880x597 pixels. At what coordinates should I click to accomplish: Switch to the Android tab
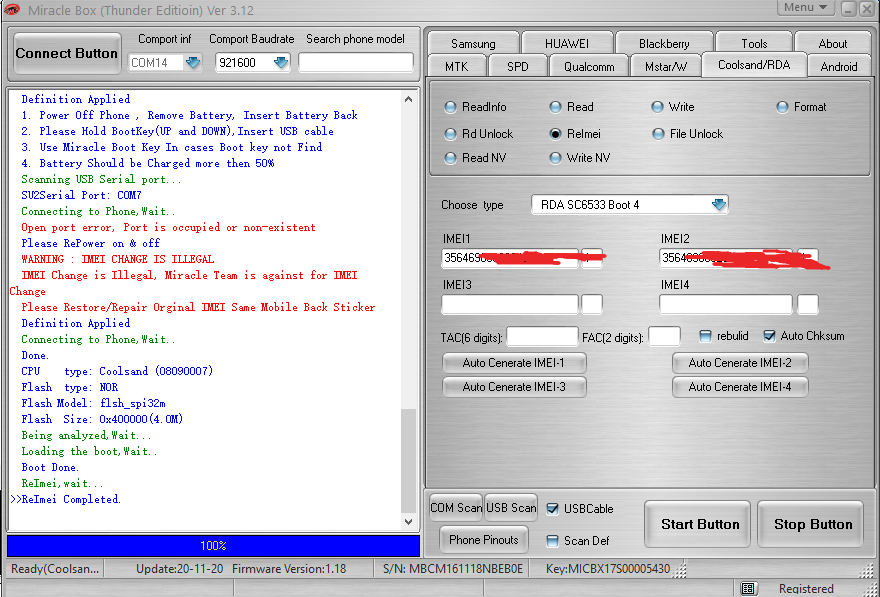(x=838, y=66)
